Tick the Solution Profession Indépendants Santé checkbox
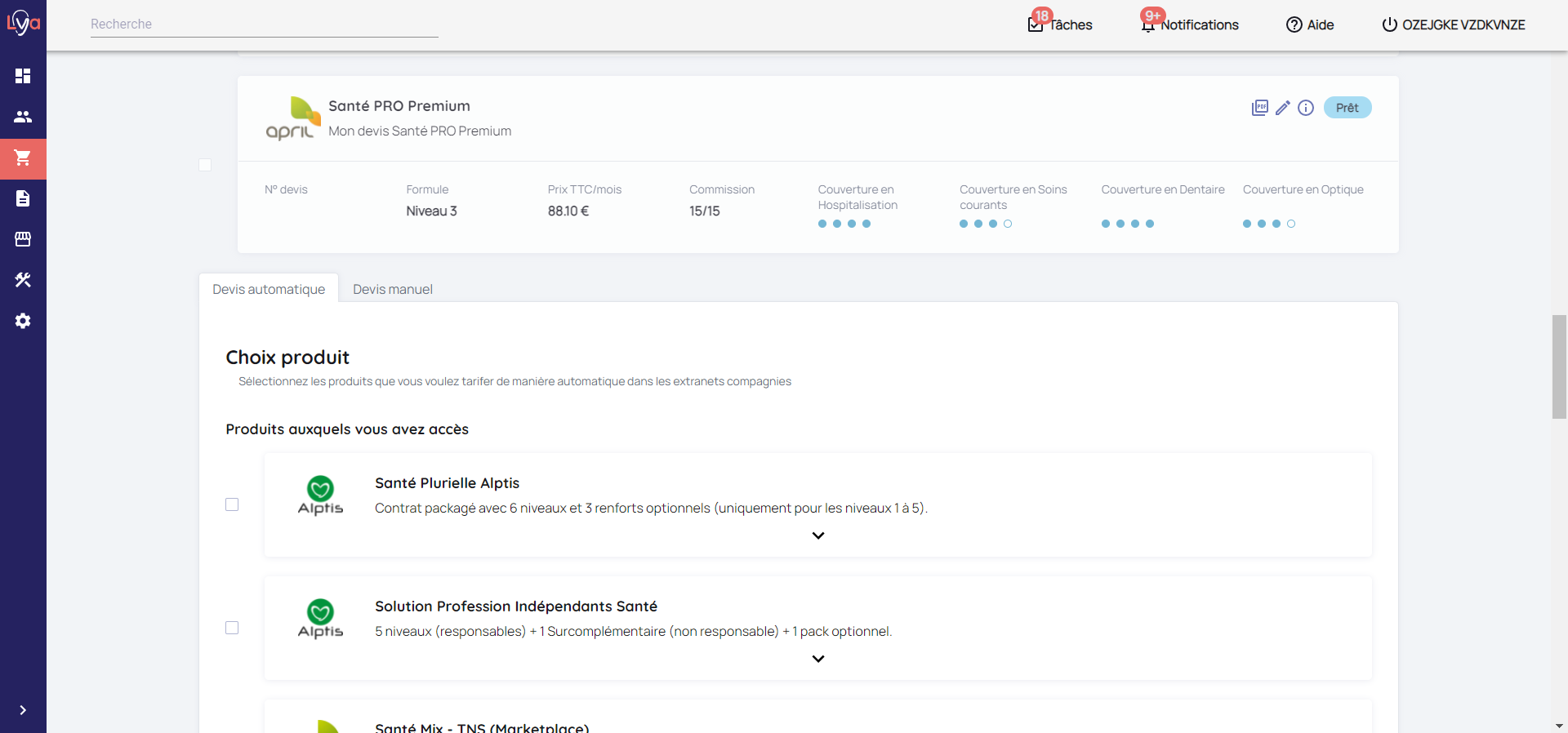Image resolution: width=1568 pixels, height=733 pixels. pos(232,628)
